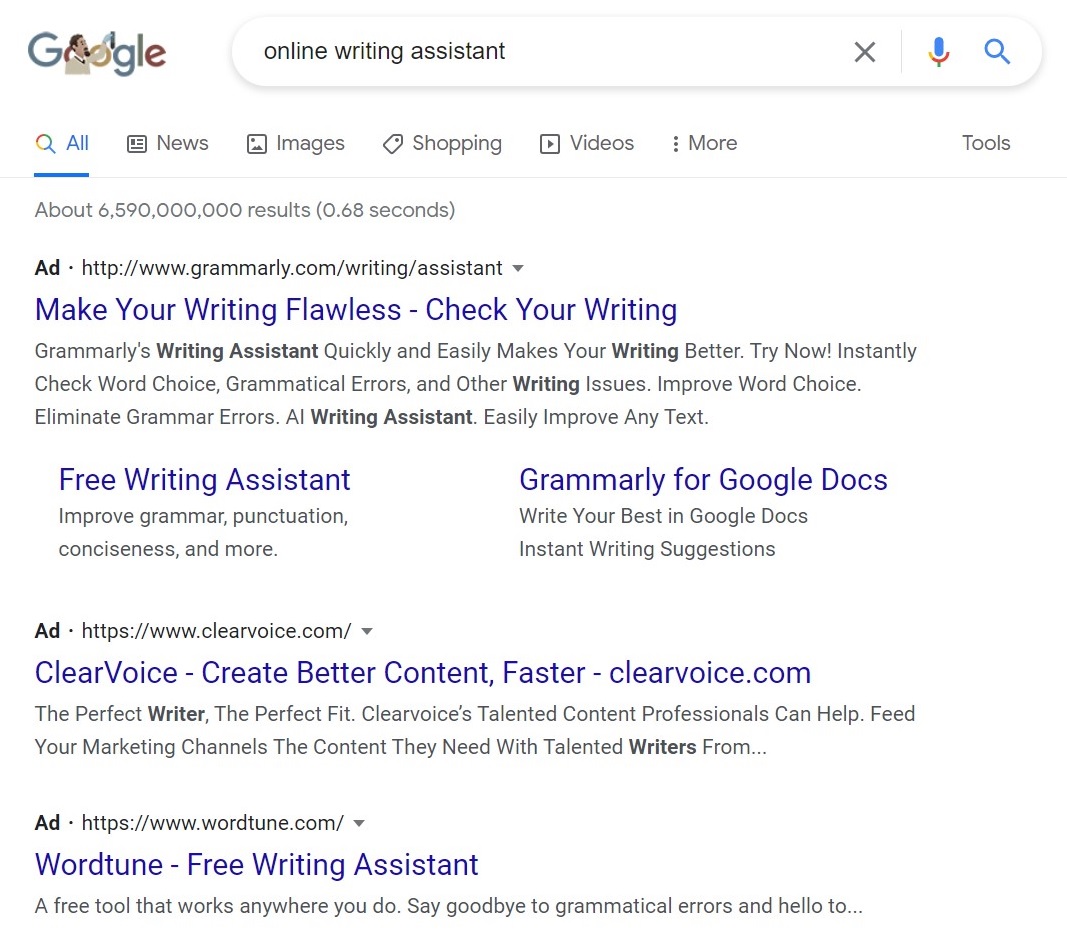Expand the grammarly.com ad URL dropdown arrow
The width and height of the screenshot is (1067, 943).
(518, 269)
